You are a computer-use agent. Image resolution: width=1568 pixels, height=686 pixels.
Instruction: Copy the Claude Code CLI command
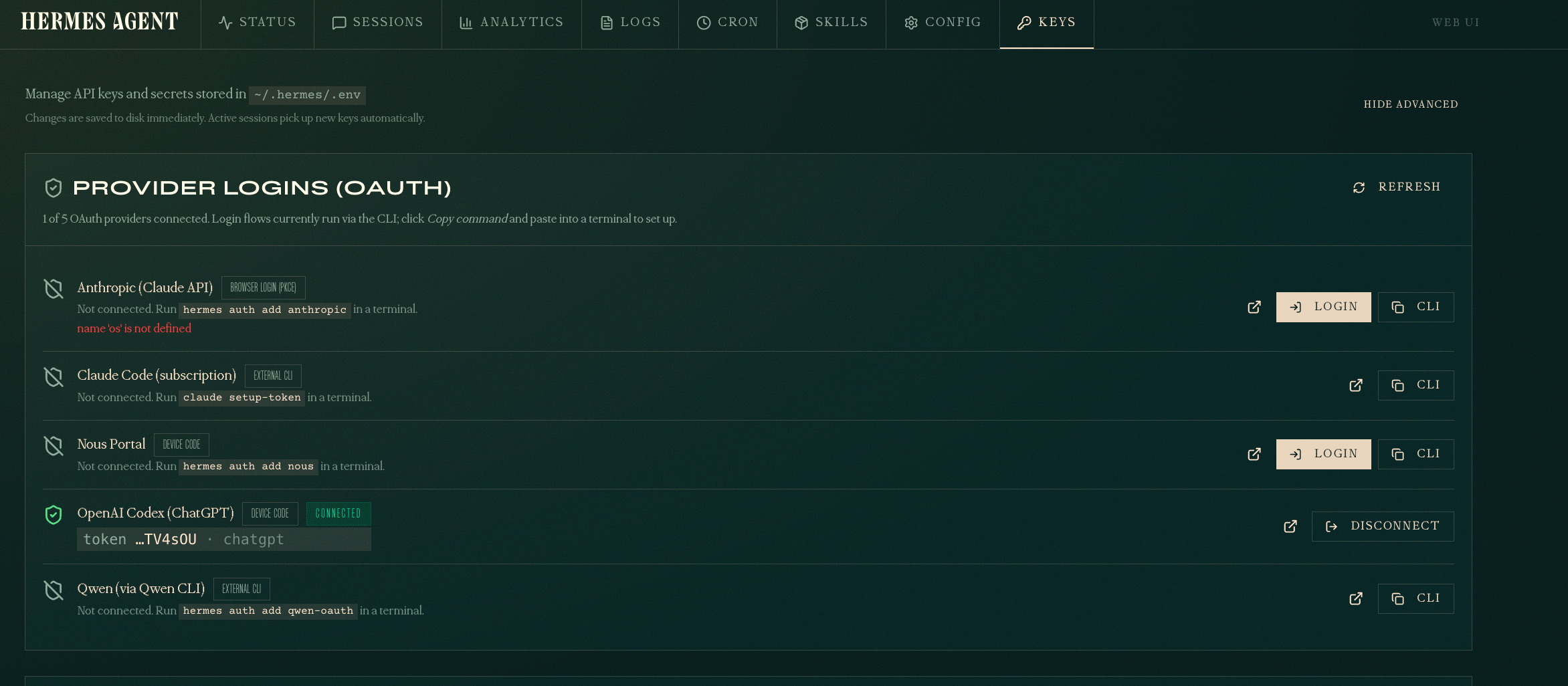tap(1415, 385)
